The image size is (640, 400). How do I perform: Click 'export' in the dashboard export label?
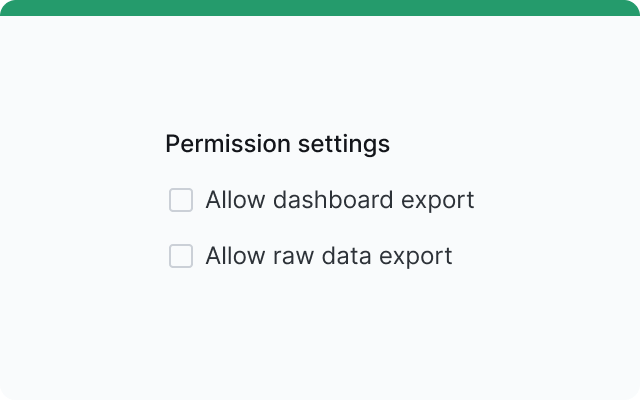pyautogui.click(x=437, y=201)
